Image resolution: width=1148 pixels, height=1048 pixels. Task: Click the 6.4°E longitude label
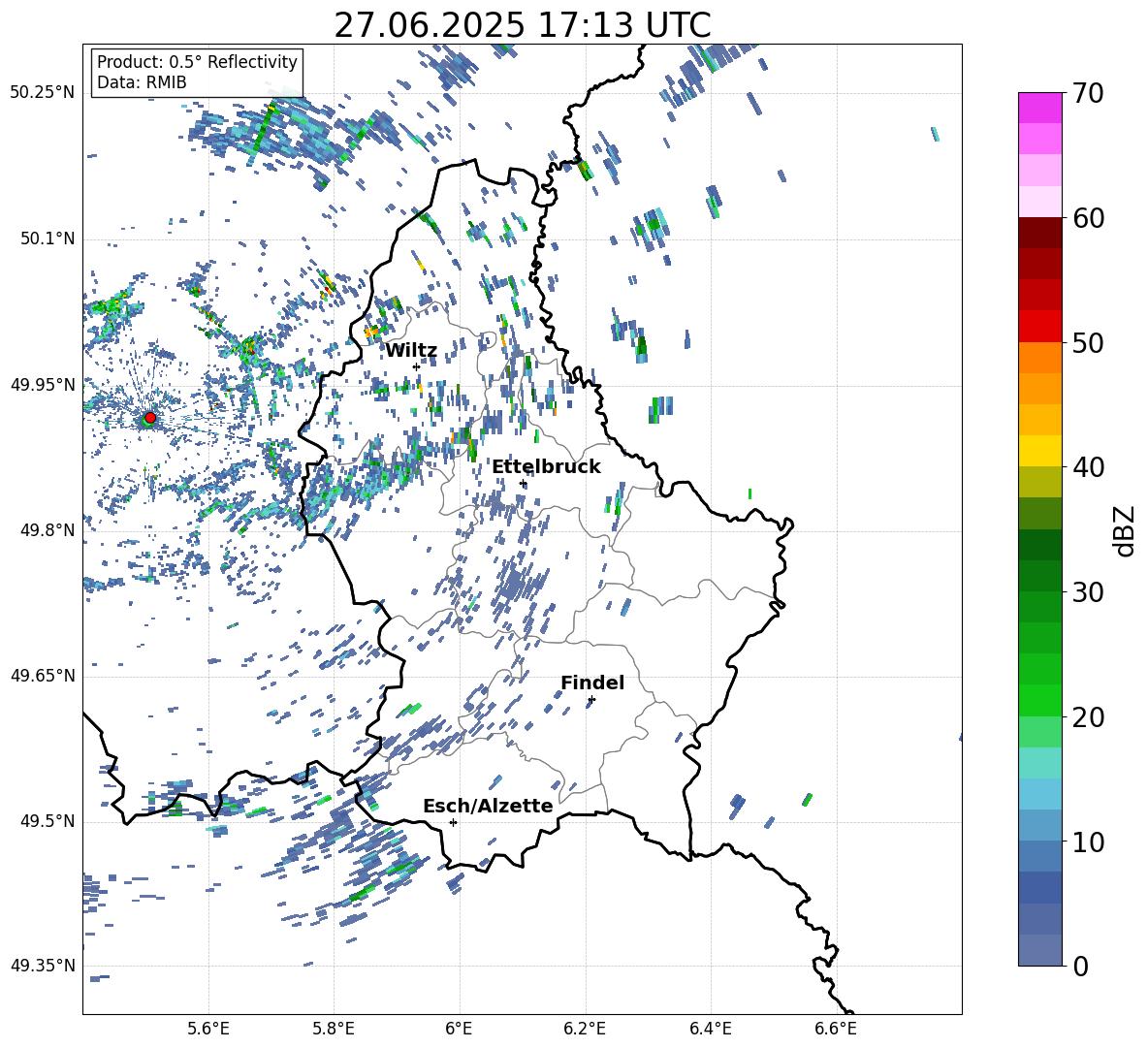pos(711,1029)
